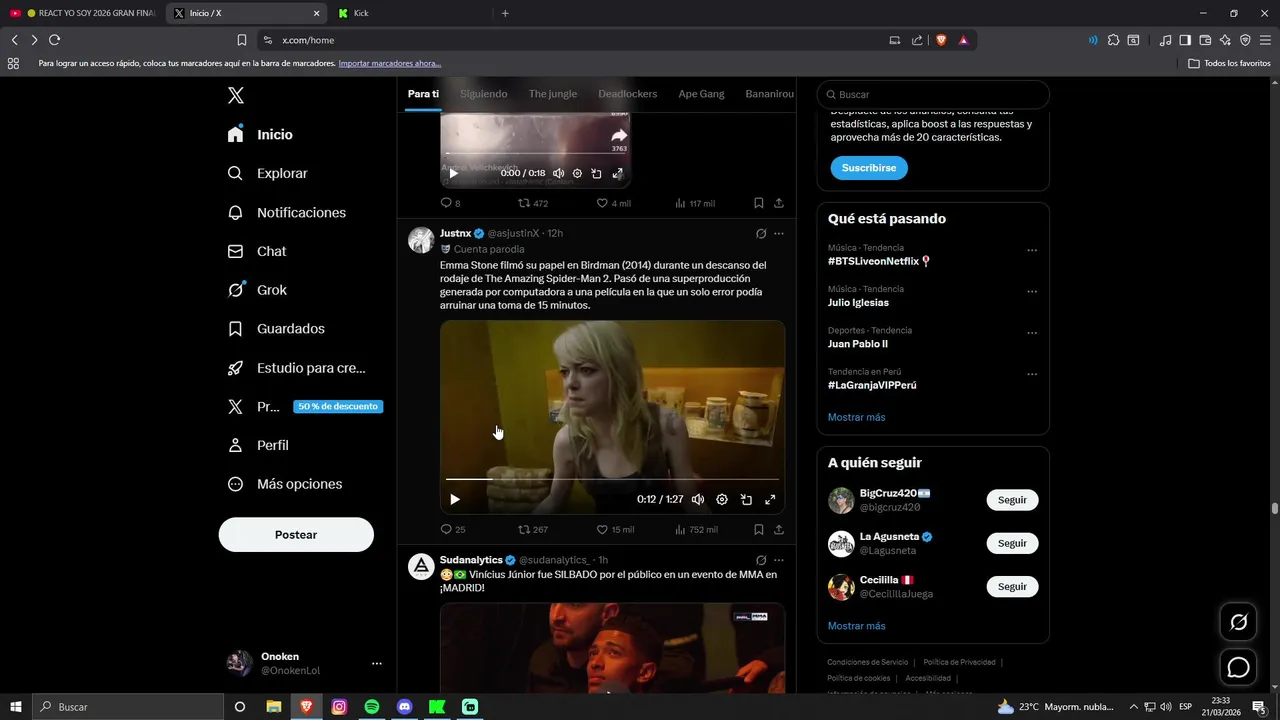The height and width of the screenshot is (720, 1280).
Task: Click Mostrar más under Qué está pasando
Action: (856, 417)
